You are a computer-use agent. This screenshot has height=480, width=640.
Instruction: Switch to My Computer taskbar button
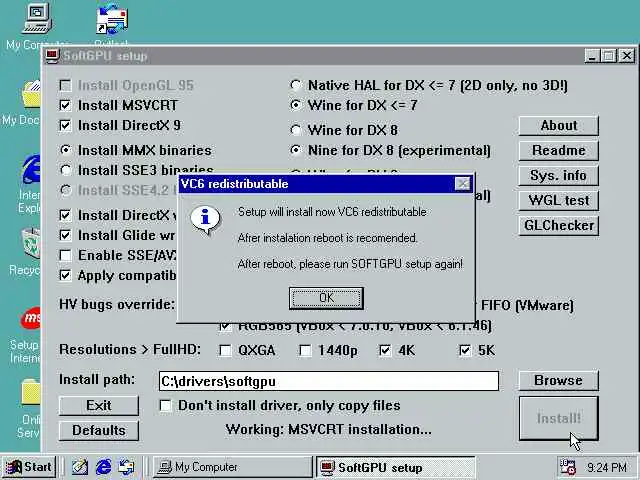click(233, 467)
